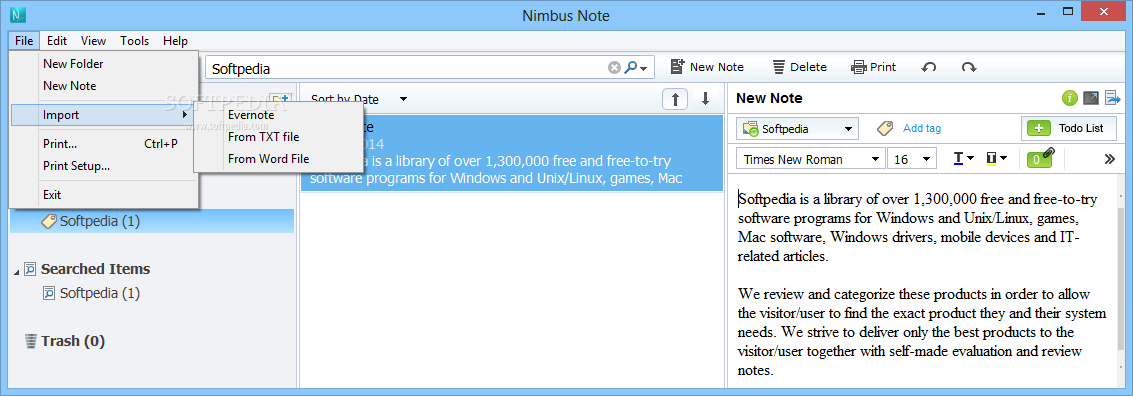1133x396 pixels.
Task: Expand the highlight color dropdown arrow
Action: (x=1004, y=158)
